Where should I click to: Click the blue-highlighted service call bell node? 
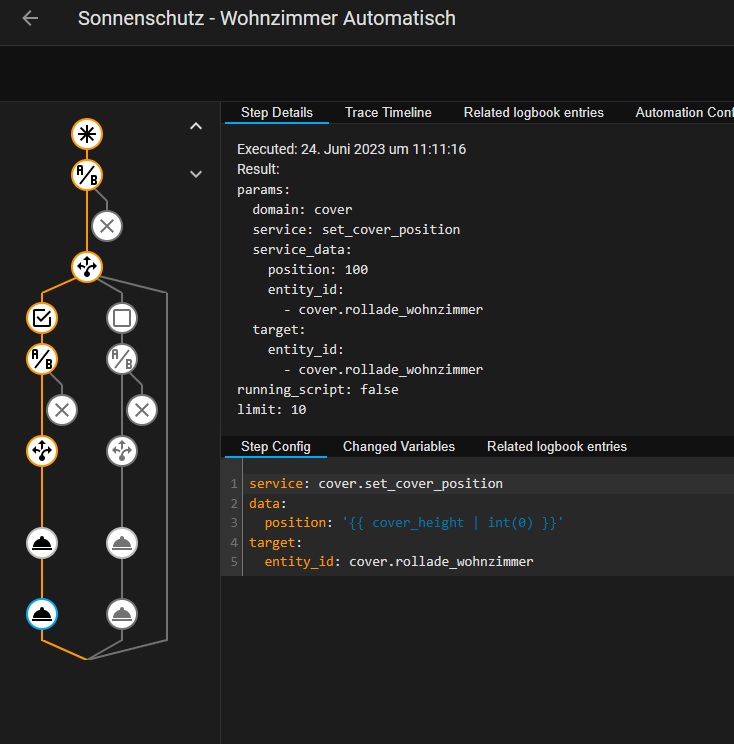click(x=42, y=613)
